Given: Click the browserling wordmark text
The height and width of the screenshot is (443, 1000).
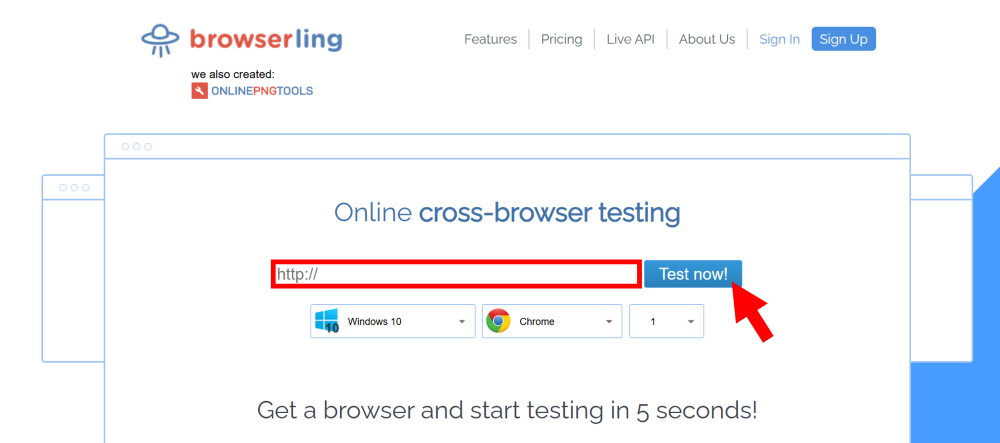Looking at the screenshot, I should click(x=265, y=40).
